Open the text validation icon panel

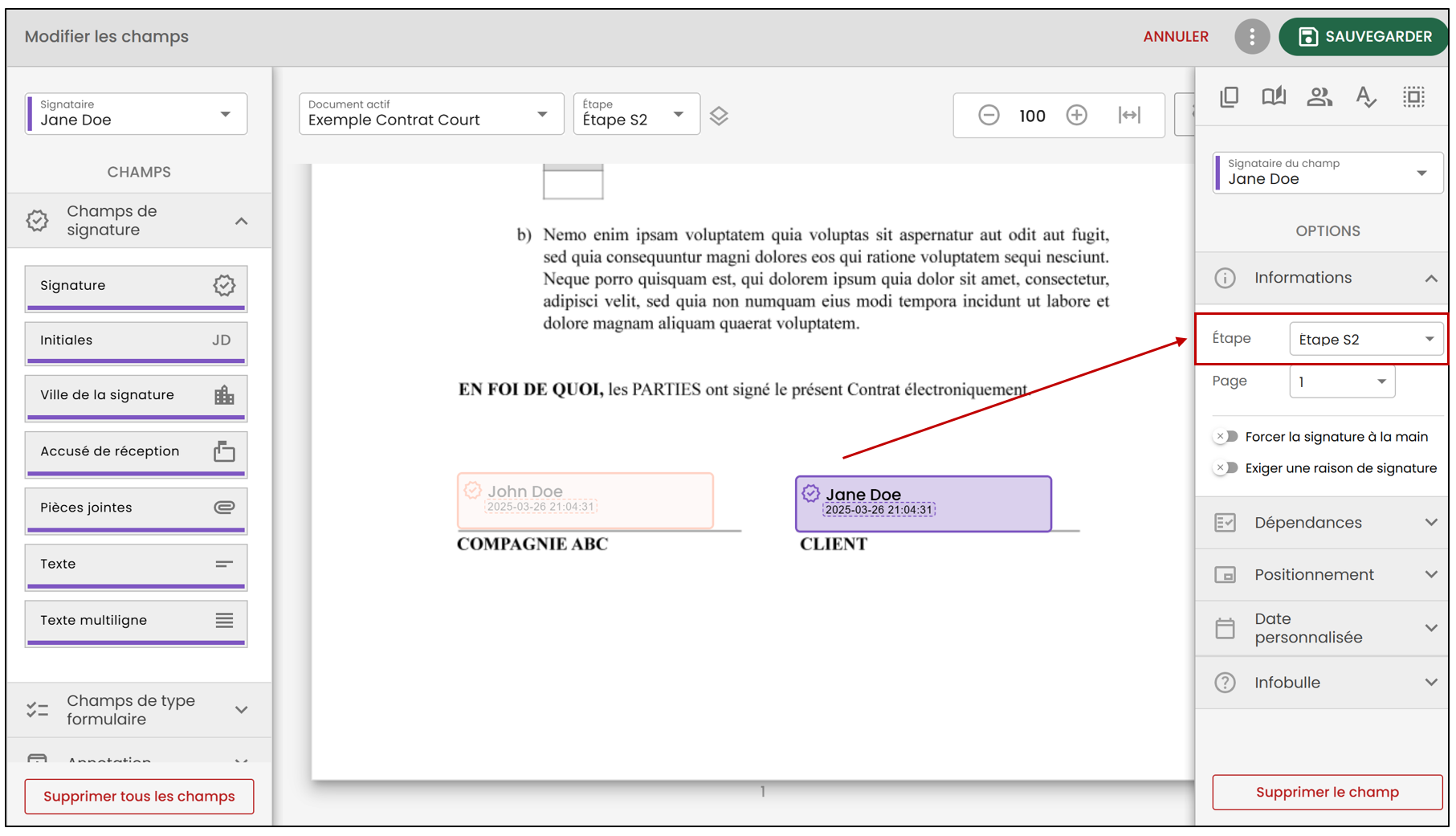pos(1365,97)
